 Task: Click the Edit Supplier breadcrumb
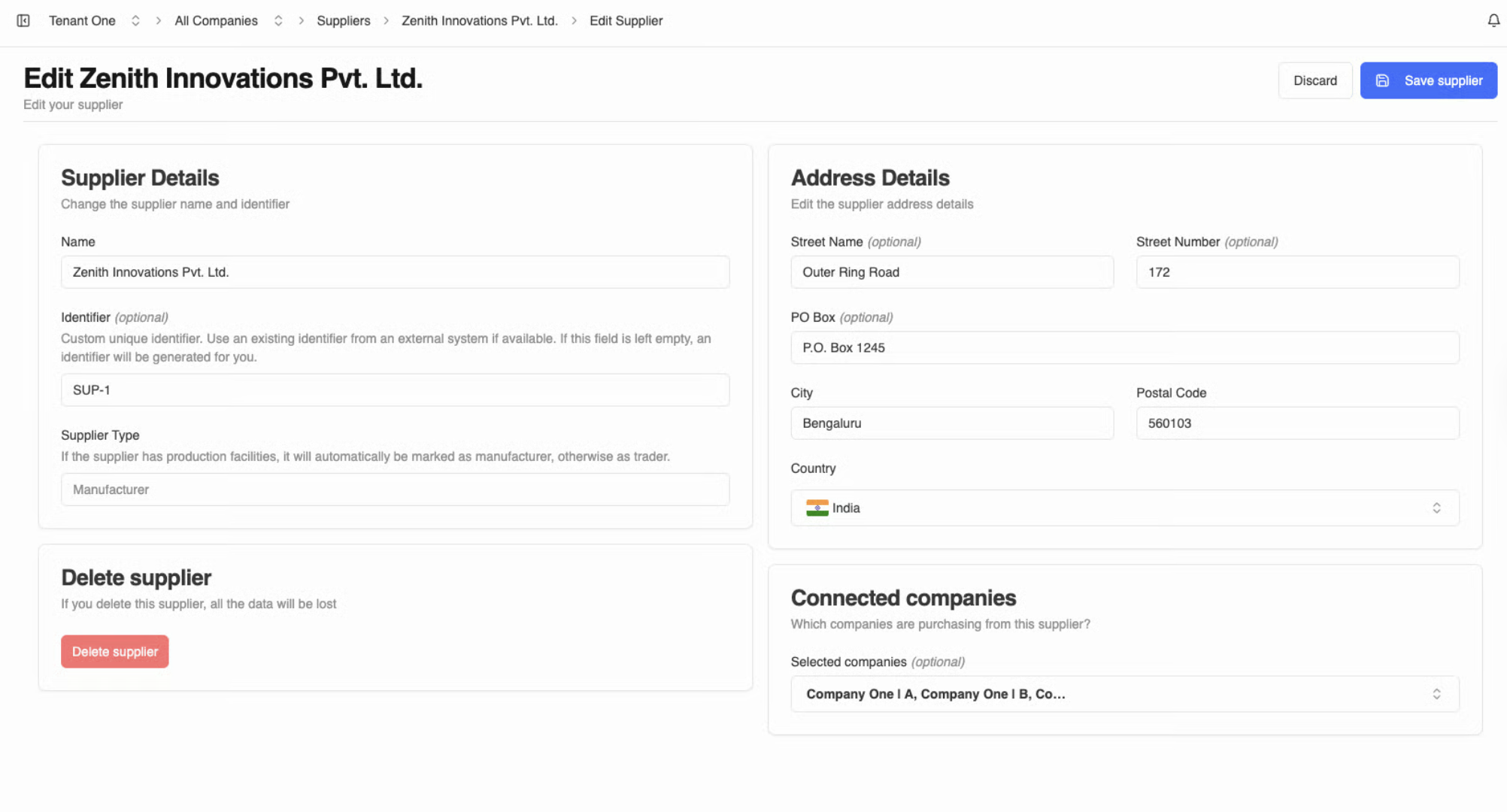point(626,21)
